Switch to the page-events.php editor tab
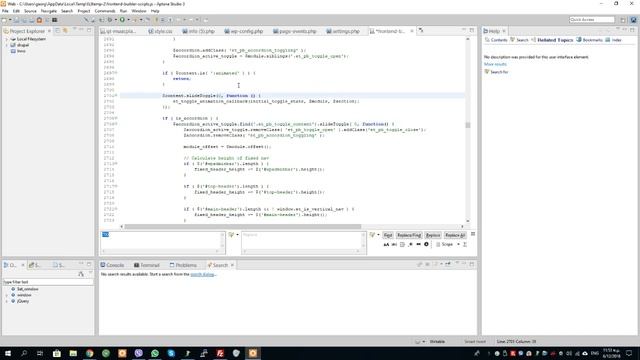 294,31
